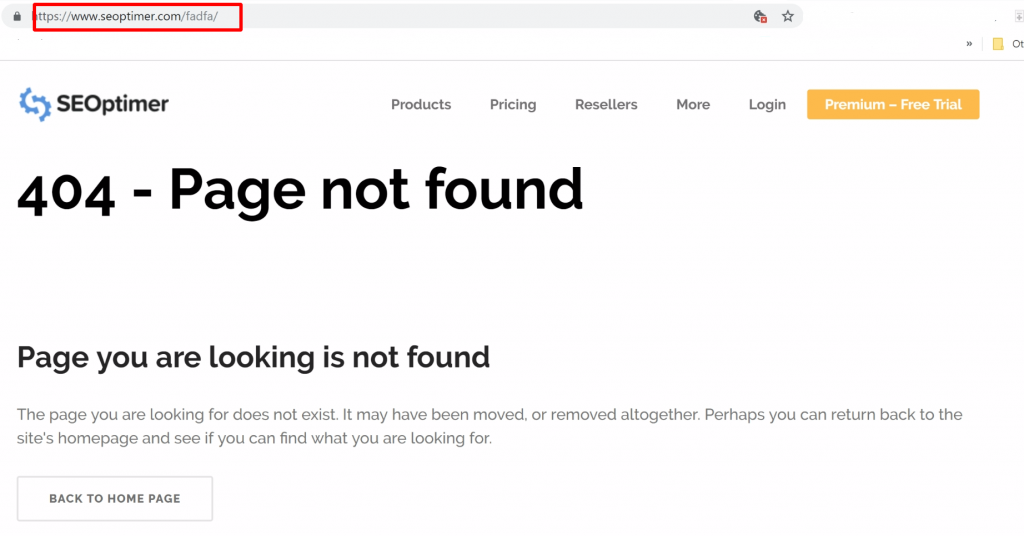
Task: Start the Premium – Free Trial
Action: point(892,105)
